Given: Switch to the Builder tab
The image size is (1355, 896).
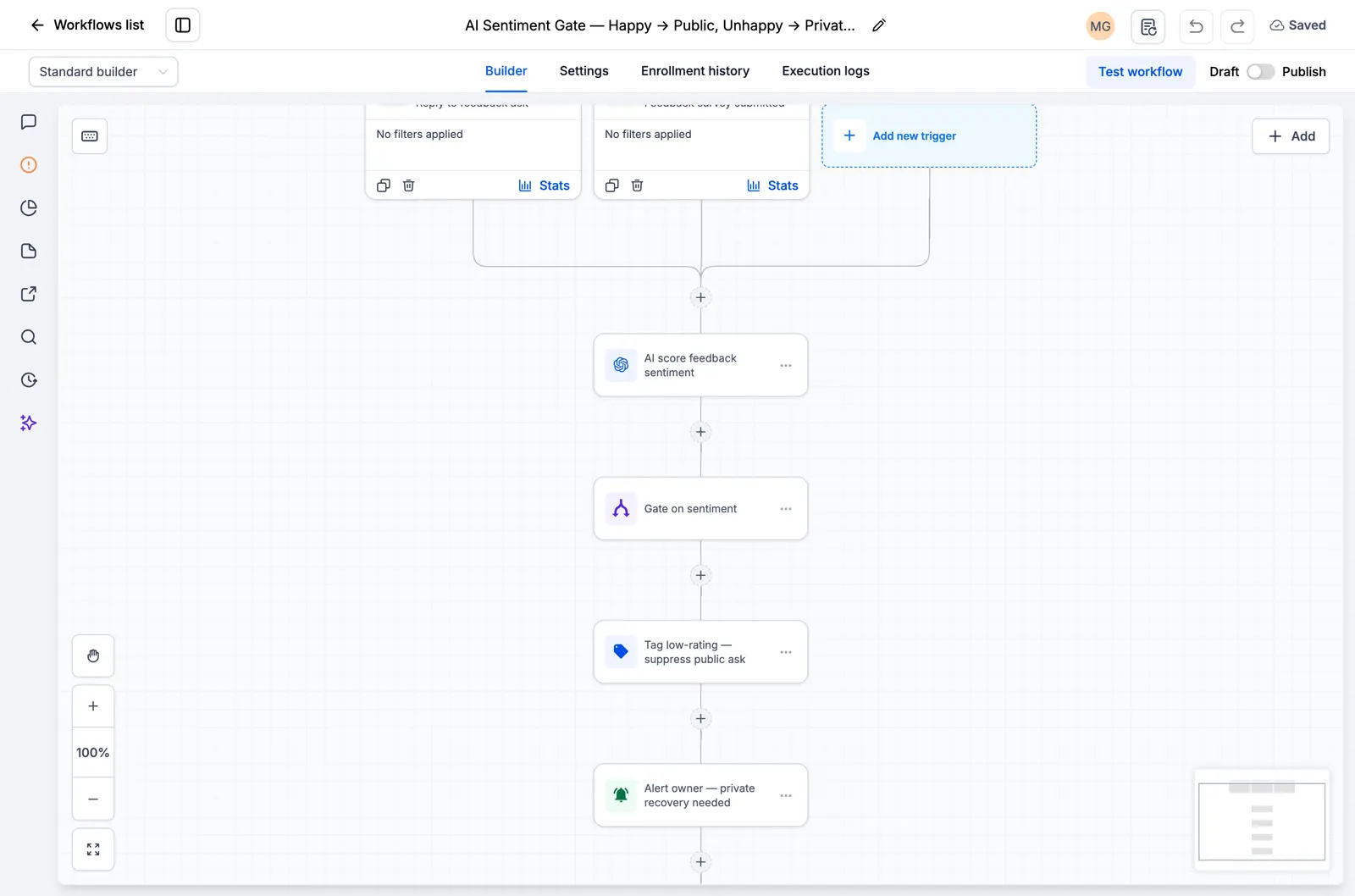Looking at the screenshot, I should click(x=506, y=71).
